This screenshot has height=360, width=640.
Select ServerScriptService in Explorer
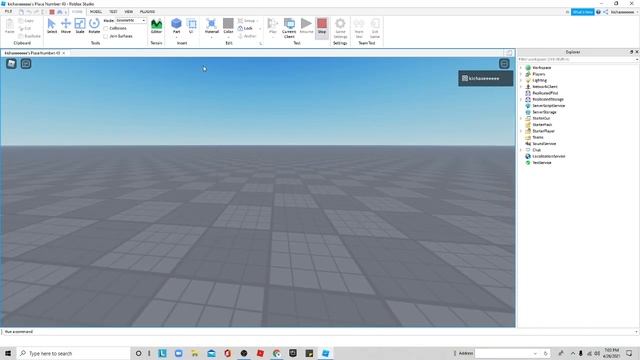[x=549, y=106]
